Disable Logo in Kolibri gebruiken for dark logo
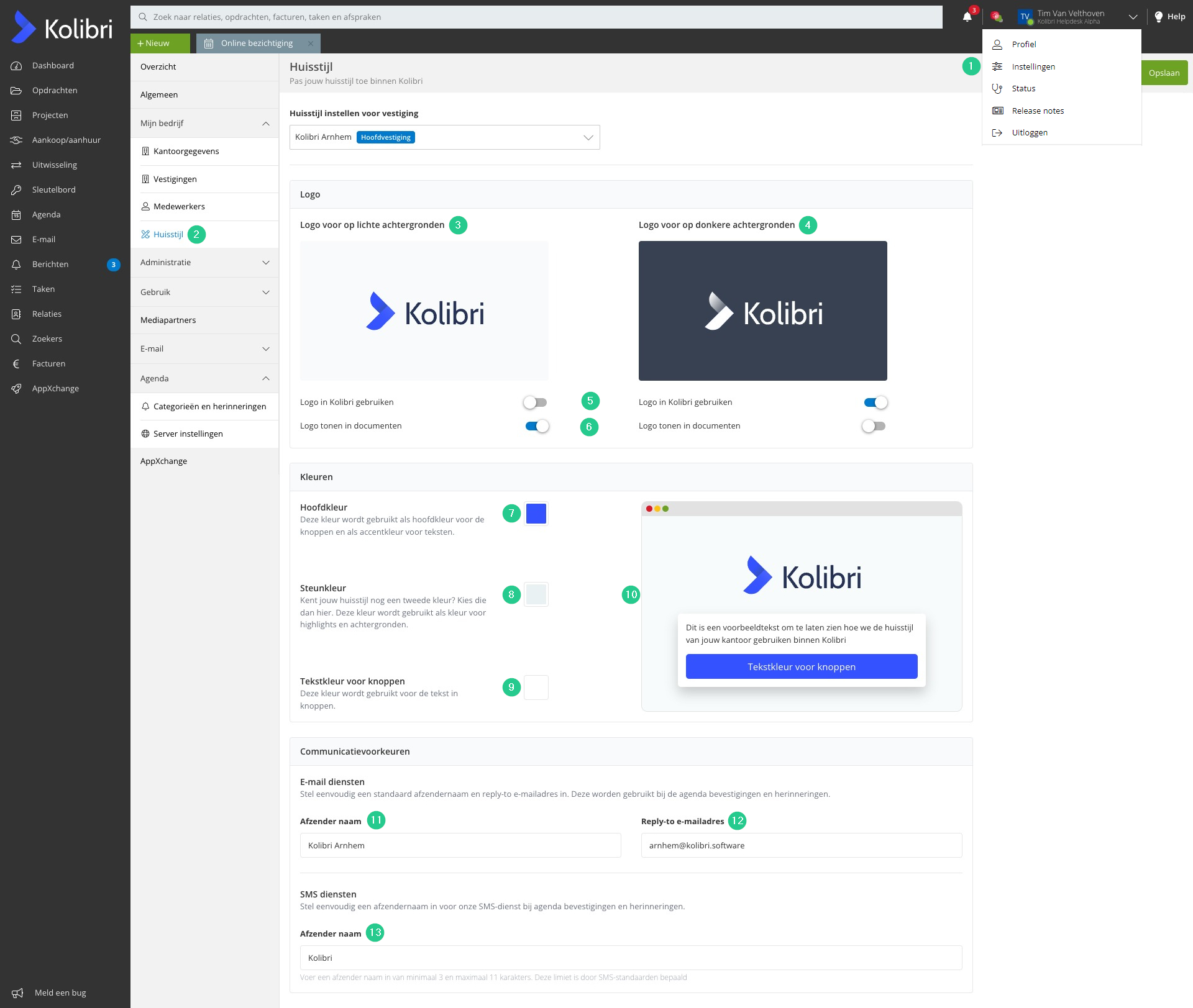The height and width of the screenshot is (1008, 1193). (875, 402)
